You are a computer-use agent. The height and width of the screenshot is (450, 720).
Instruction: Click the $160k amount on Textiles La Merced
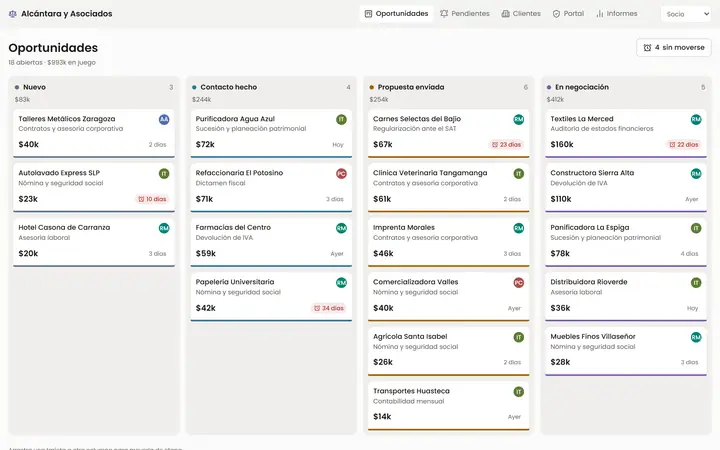point(562,144)
